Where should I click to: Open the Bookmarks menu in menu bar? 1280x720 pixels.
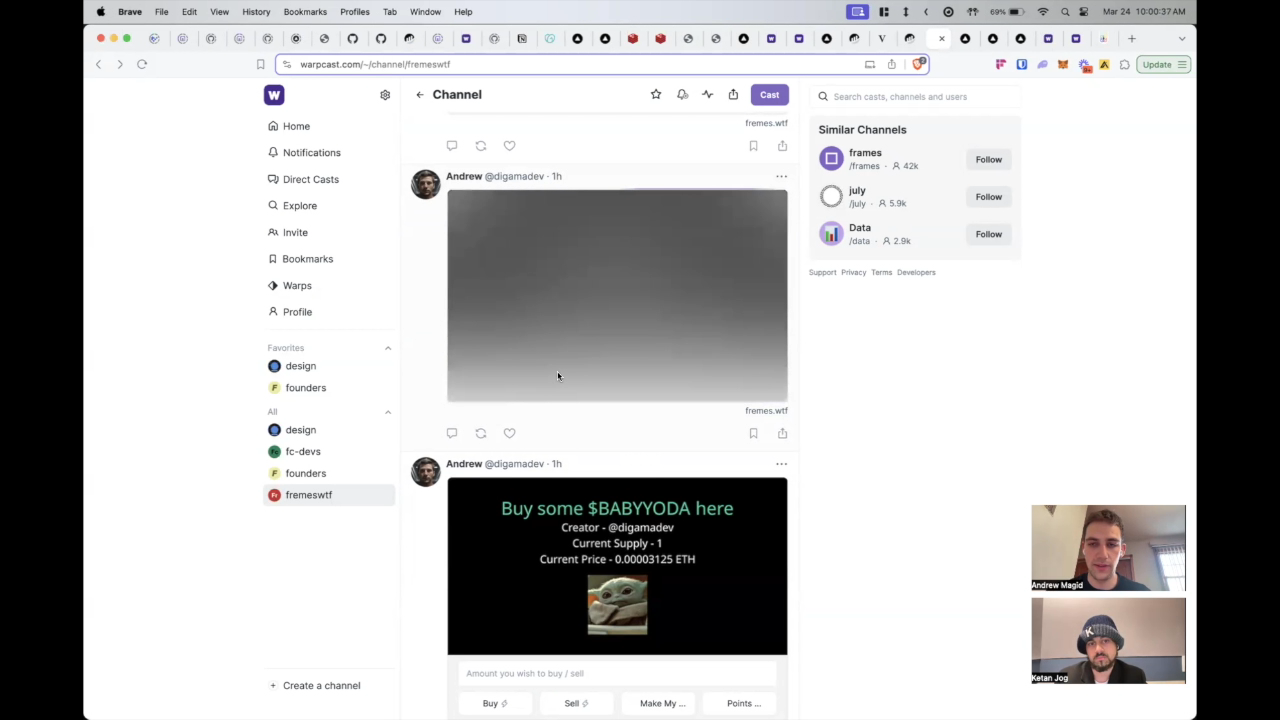(305, 12)
